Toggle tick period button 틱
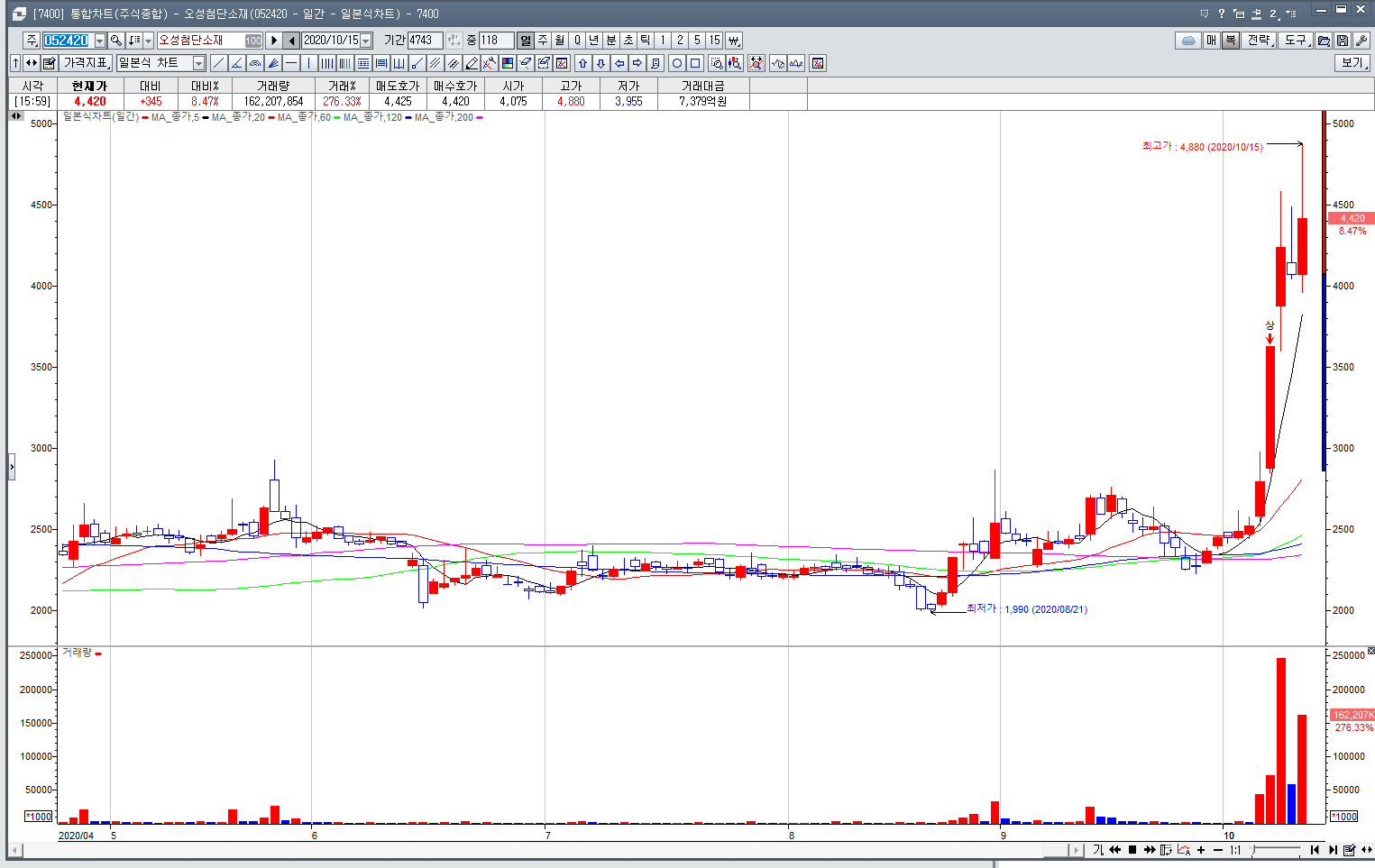The width and height of the screenshot is (1375, 868). [x=646, y=41]
